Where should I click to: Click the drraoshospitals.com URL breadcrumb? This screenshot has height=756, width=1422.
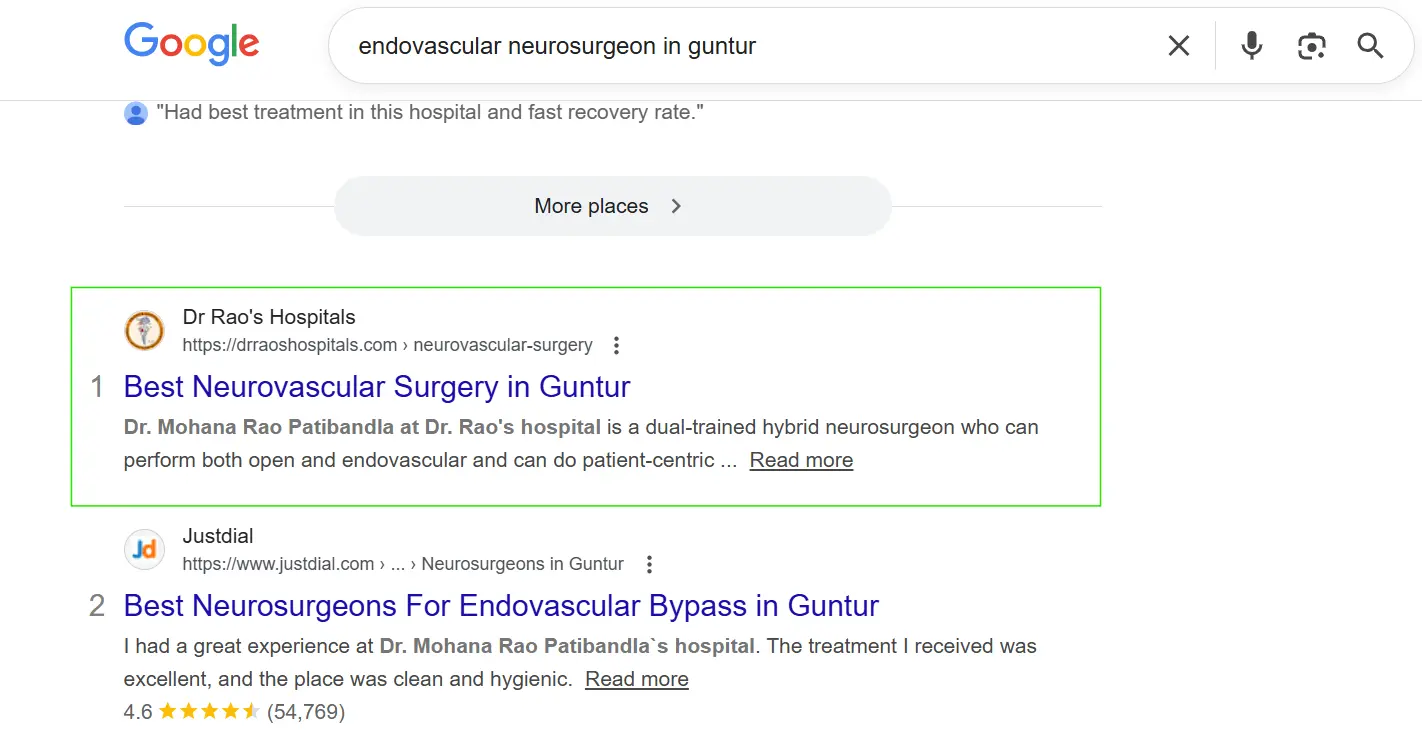point(387,346)
